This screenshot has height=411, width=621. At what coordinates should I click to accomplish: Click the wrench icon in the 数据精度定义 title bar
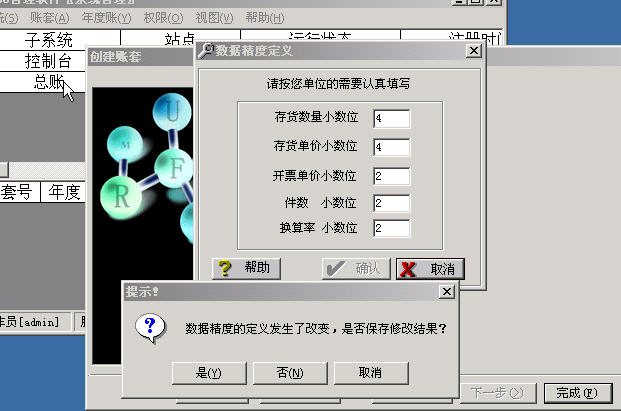206,51
